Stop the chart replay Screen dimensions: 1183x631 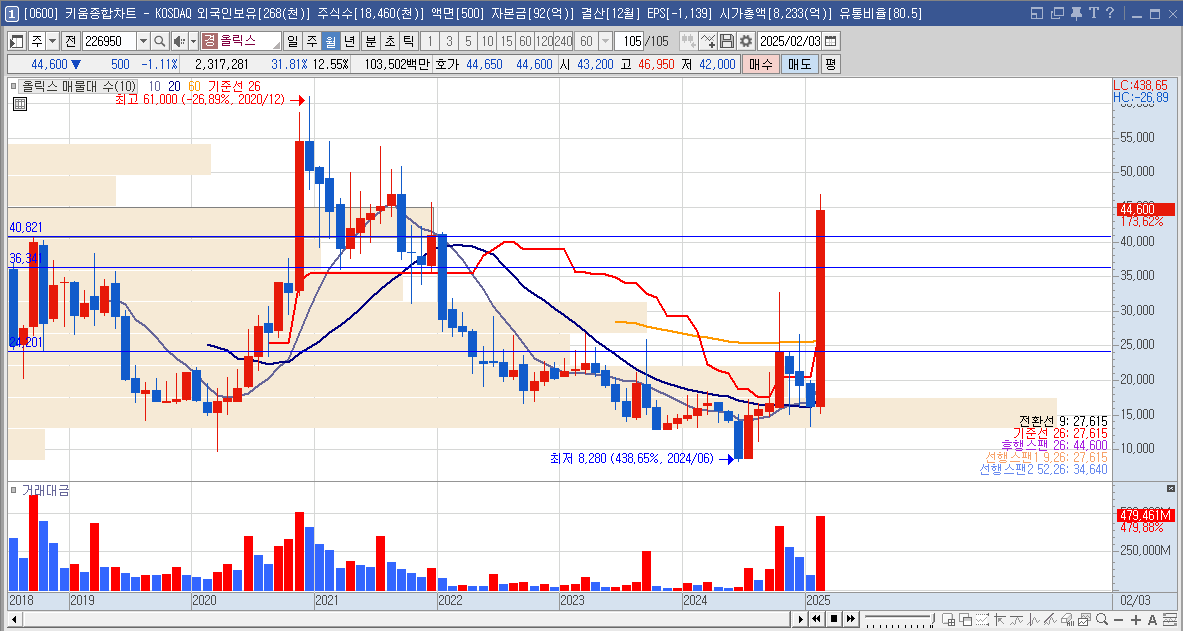click(x=834, y=620)
